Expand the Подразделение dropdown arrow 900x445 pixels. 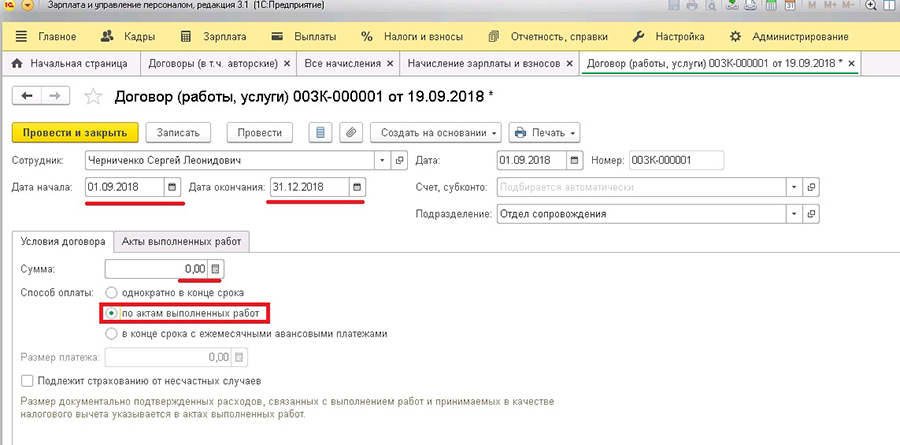click(x=795, y=214)
